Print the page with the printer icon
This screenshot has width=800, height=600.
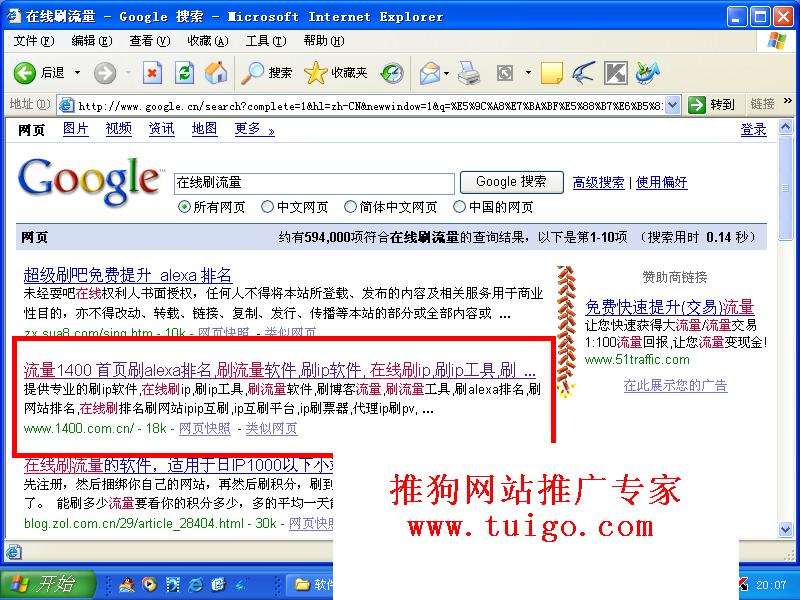point(468,73)
